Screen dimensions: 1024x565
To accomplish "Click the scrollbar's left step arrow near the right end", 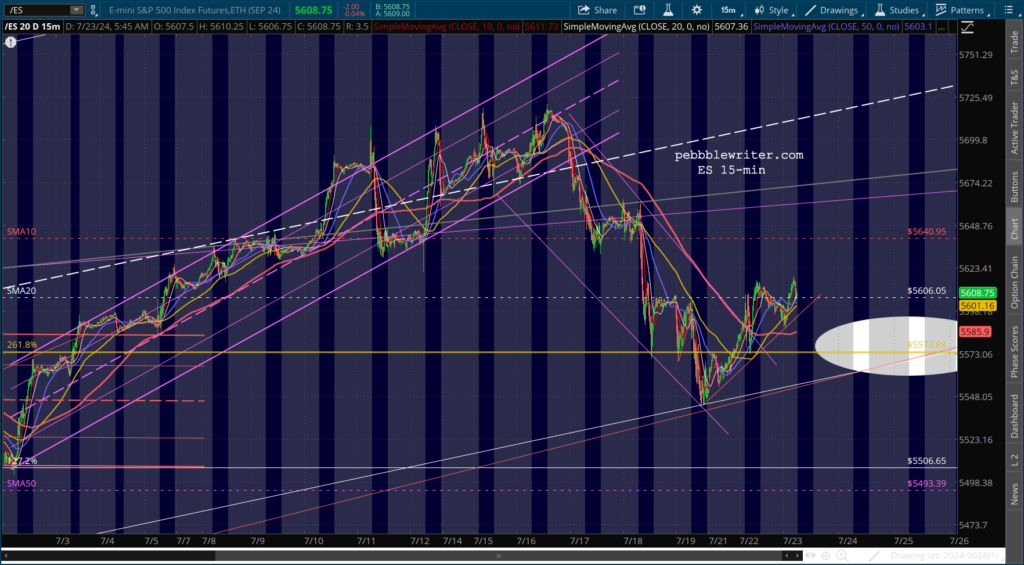I will pos(786,555).
